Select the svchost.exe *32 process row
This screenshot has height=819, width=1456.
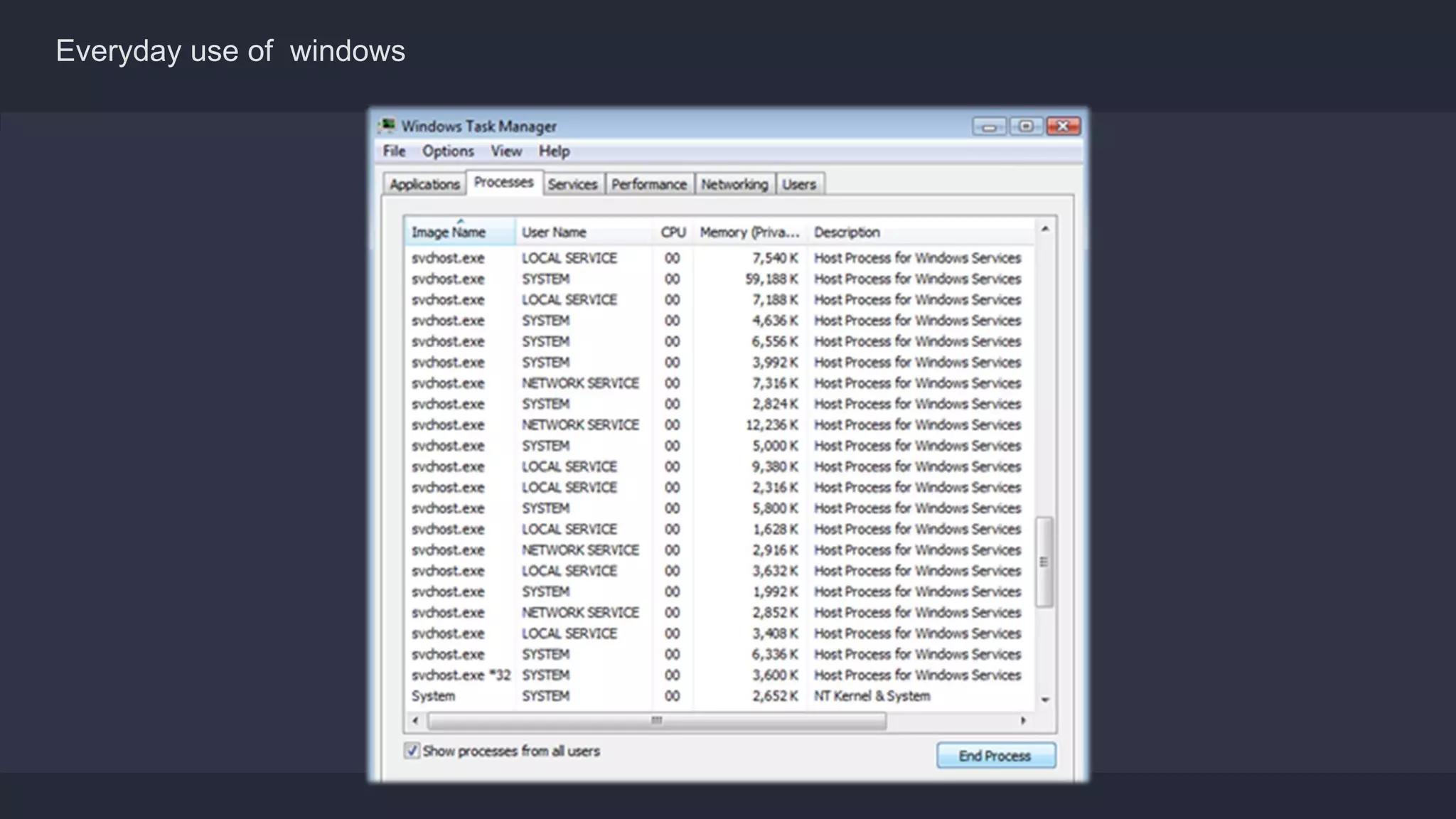click(719, 675)
